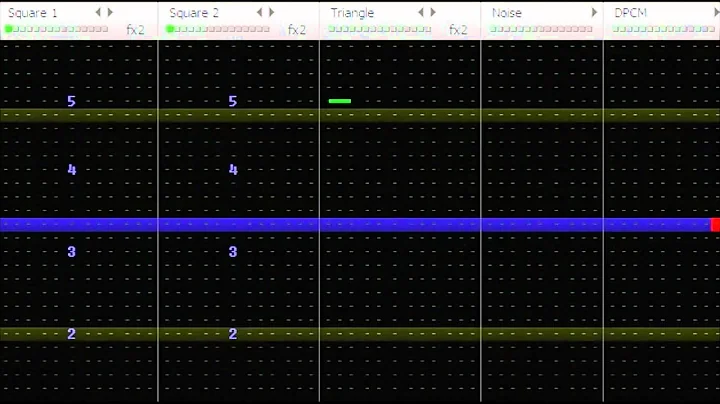Add effect column via Triangle right arrow
The width and height of the screenshot is (720, 404).
pos(433,12)
